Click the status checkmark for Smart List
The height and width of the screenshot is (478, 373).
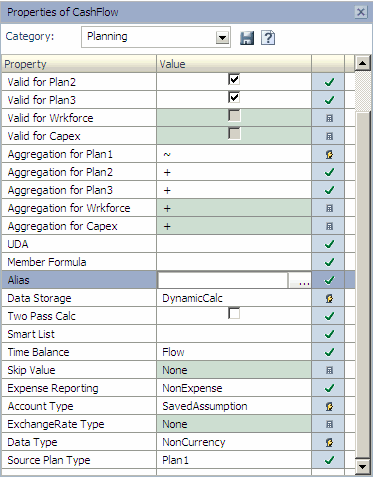point(329,334)
